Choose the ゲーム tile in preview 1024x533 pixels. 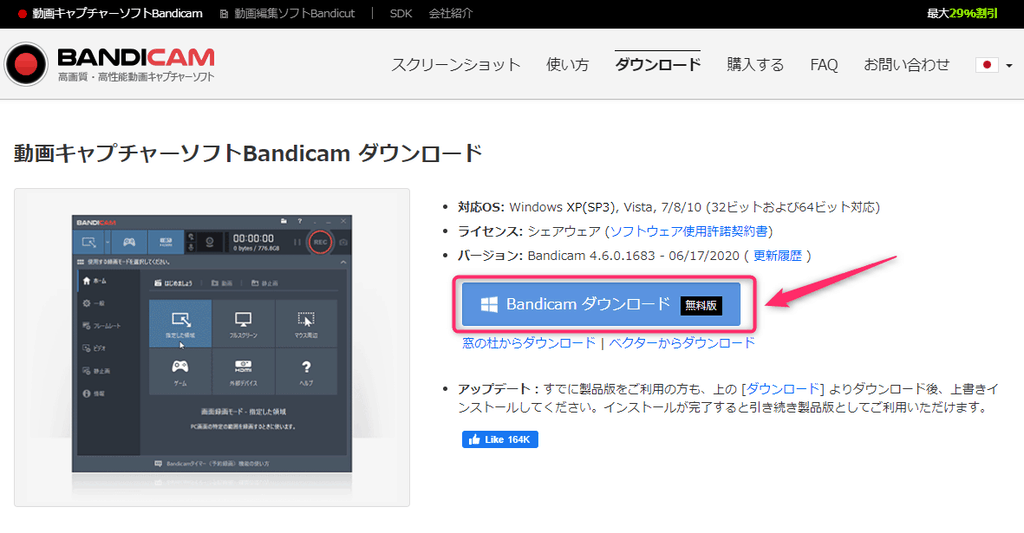(x=180, y=371)
